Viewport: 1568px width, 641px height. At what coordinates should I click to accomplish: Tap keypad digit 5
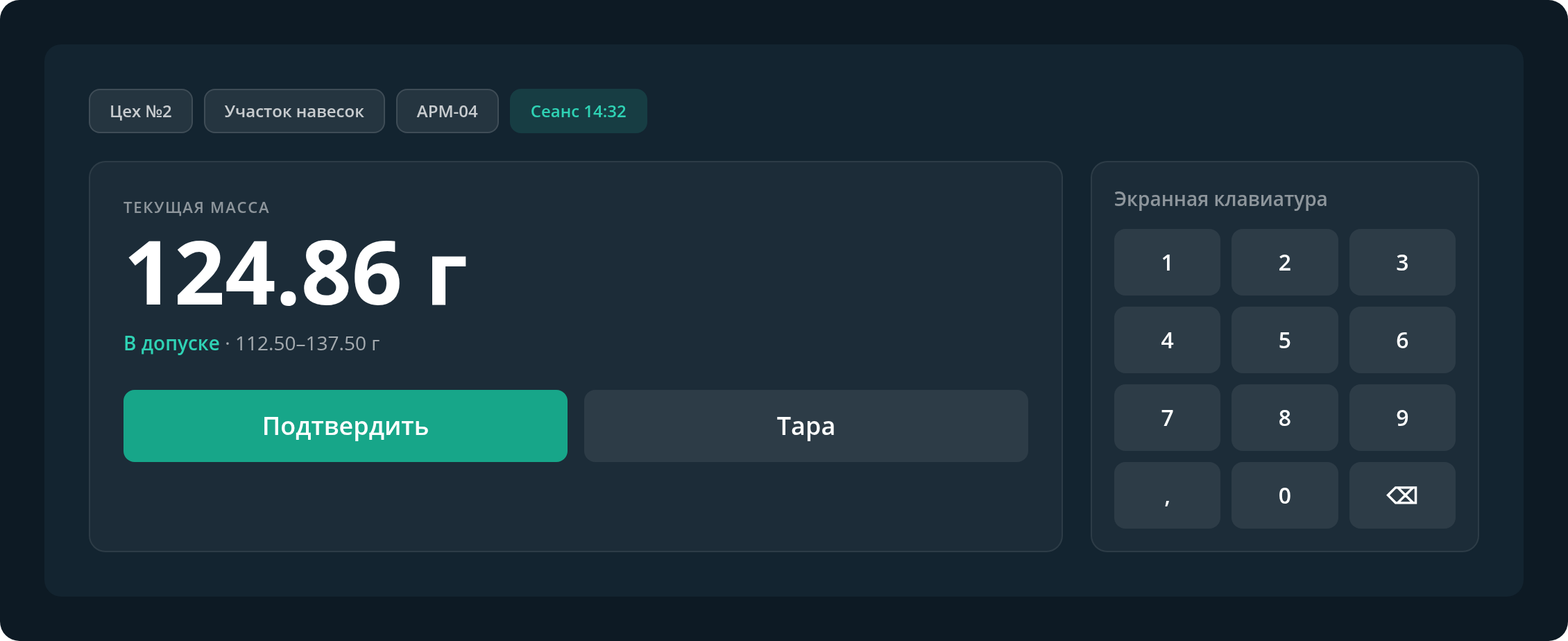[x=1285, y=340]
